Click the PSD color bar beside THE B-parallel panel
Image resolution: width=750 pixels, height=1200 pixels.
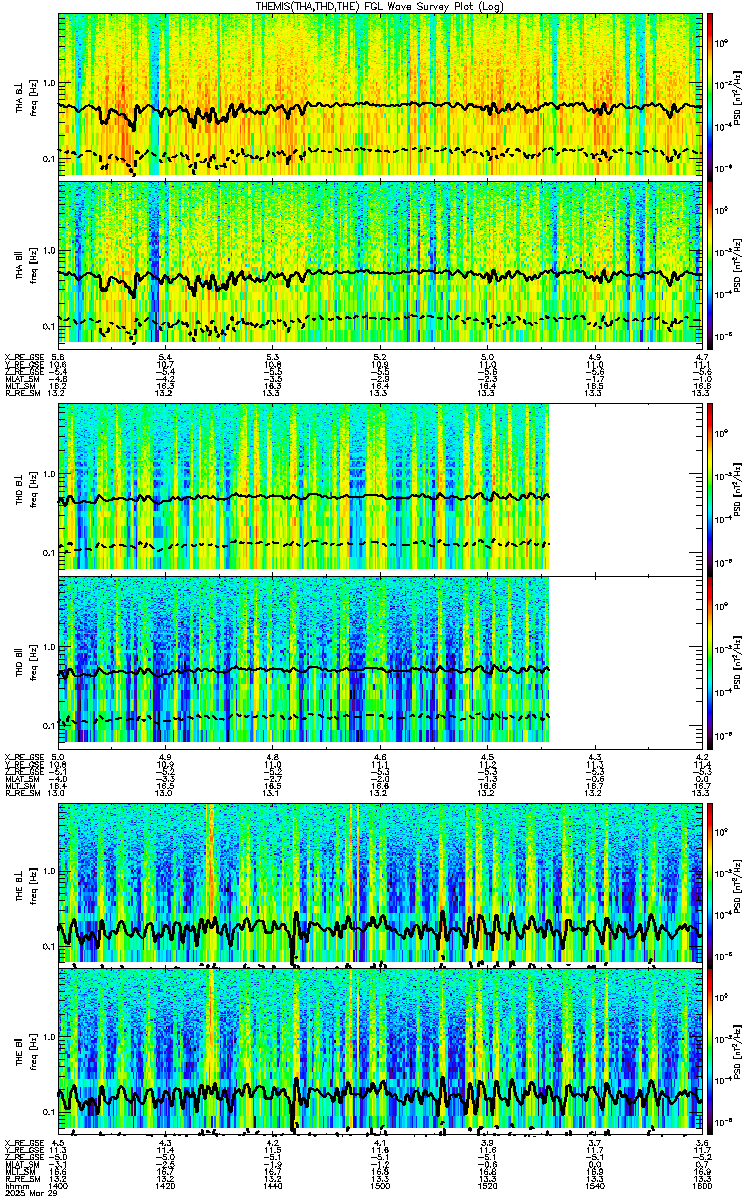[x=709, y=1049]
